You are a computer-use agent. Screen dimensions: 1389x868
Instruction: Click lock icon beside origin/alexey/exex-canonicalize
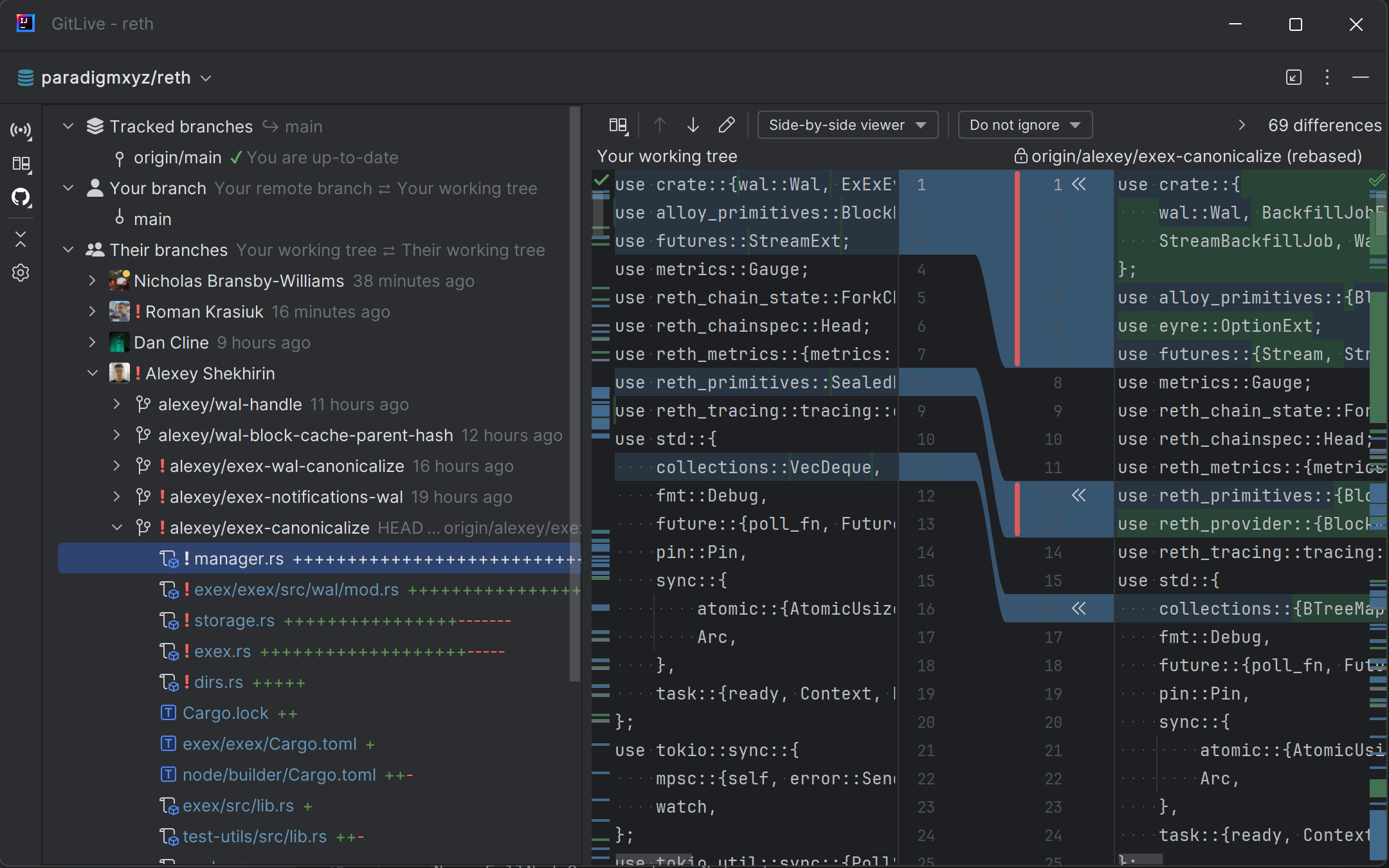click(1021, 156)
